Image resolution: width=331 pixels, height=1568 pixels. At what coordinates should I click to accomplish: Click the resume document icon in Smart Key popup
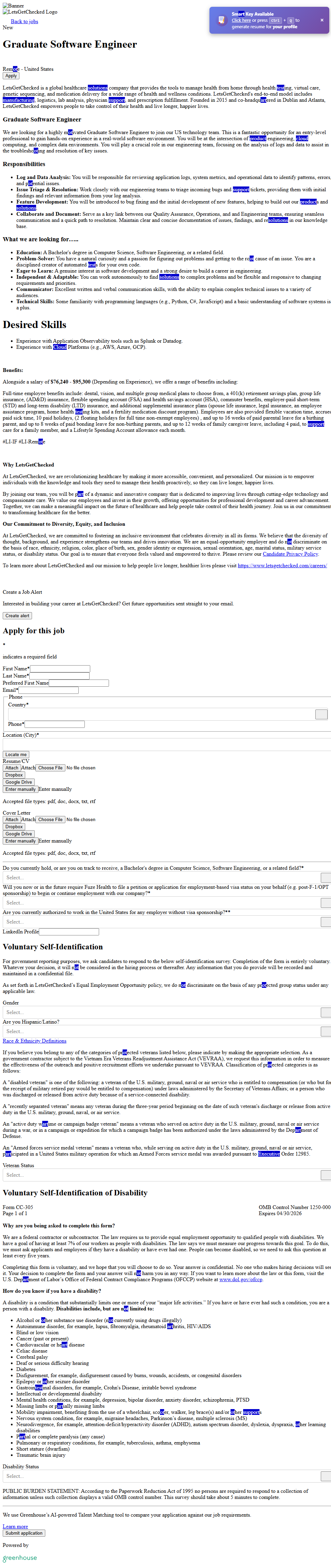pyautogui.click(x=221, y=20)
